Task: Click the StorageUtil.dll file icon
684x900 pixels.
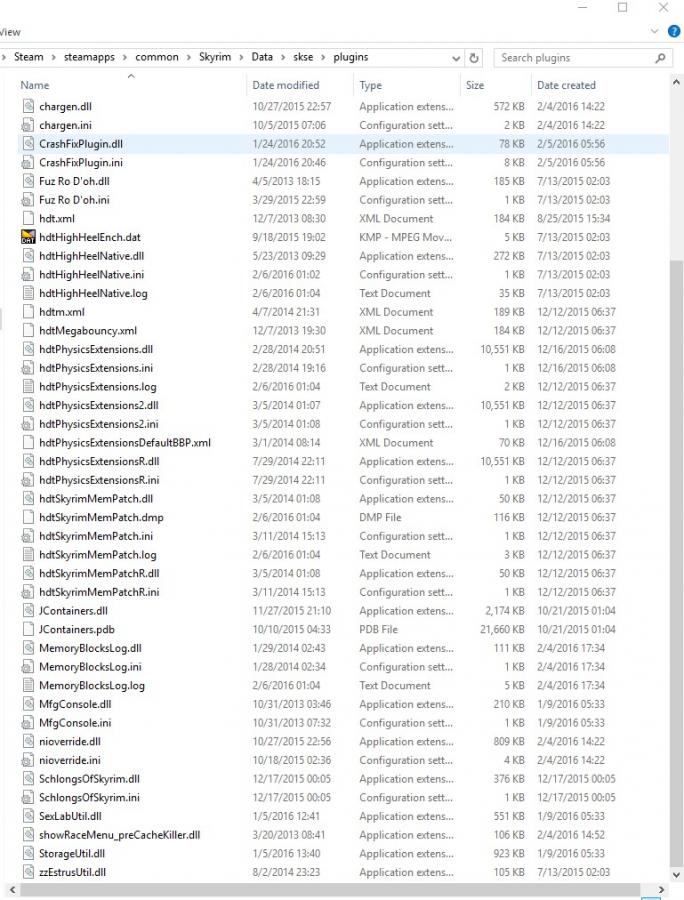Action: point(28,854)
